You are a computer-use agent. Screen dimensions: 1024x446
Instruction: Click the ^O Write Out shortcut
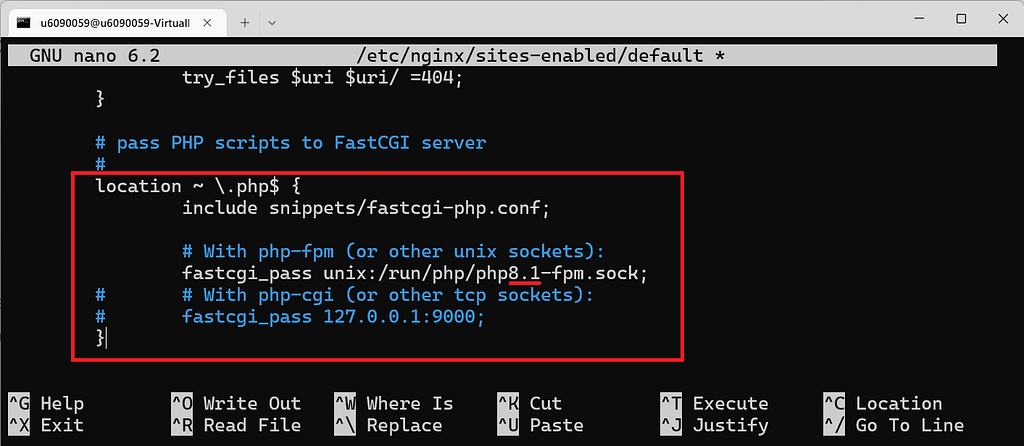pyautogui.click(x=236, y=404)
